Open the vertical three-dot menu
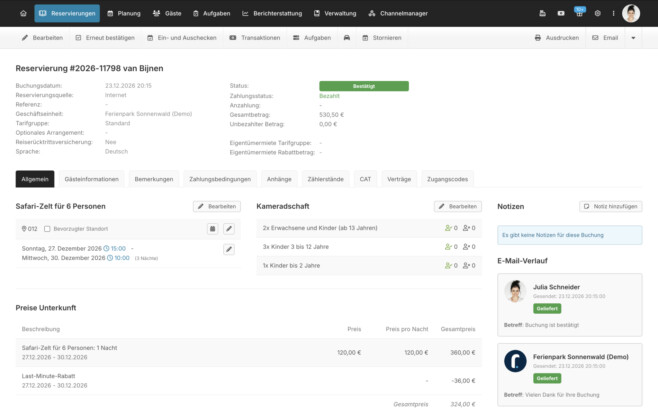 613,13
